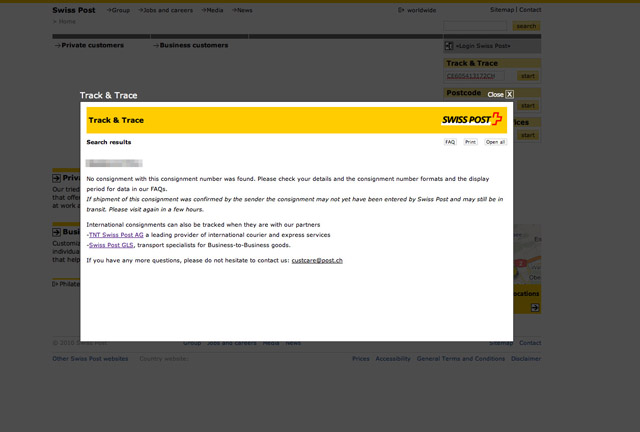Open the Group menu in the top navigation

(118, 10)
